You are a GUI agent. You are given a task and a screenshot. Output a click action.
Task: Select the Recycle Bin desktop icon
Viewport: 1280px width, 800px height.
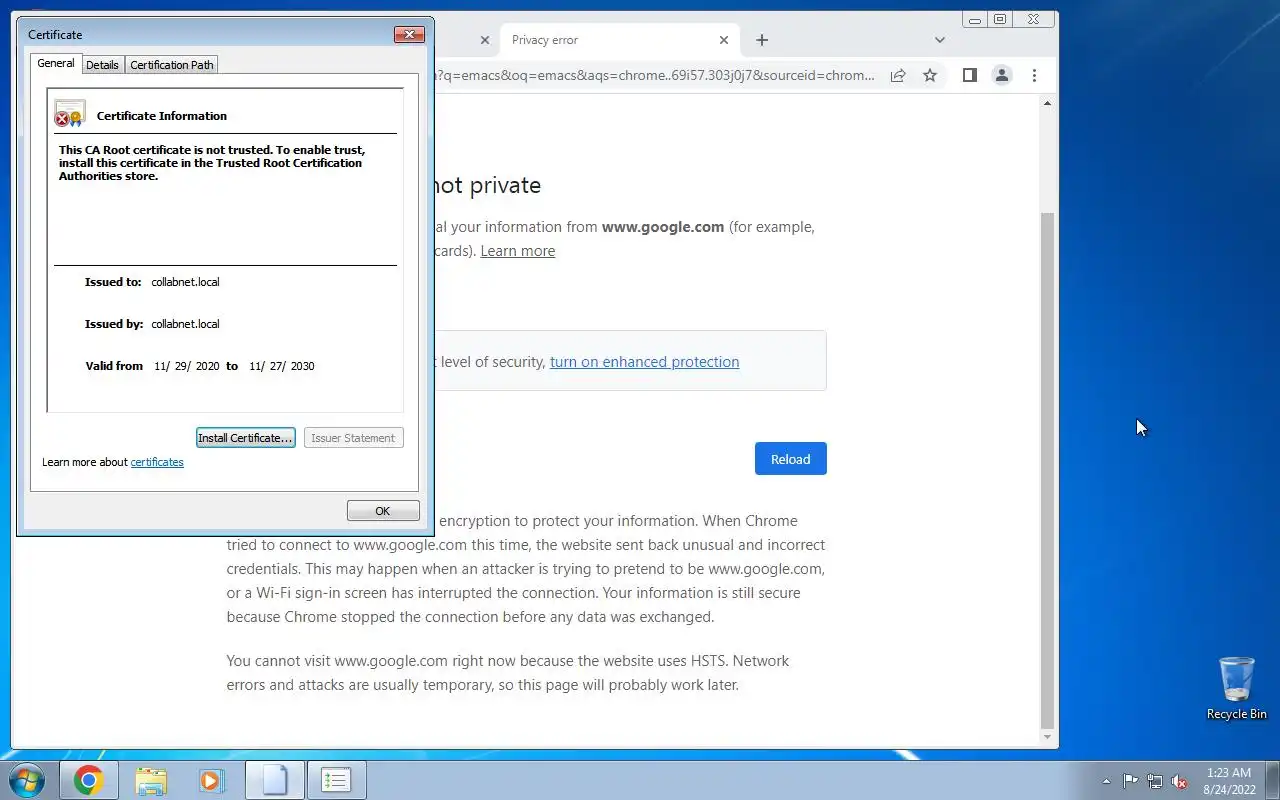pos(1237,688)
